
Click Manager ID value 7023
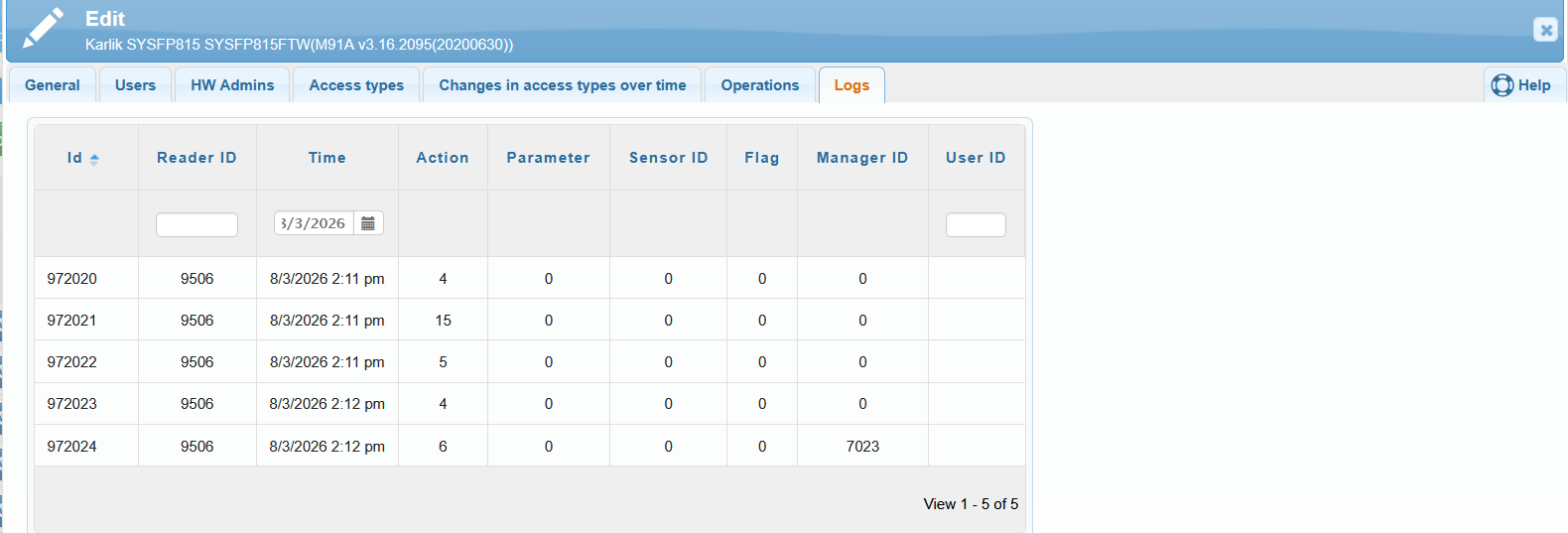click(x=862, y=447)
